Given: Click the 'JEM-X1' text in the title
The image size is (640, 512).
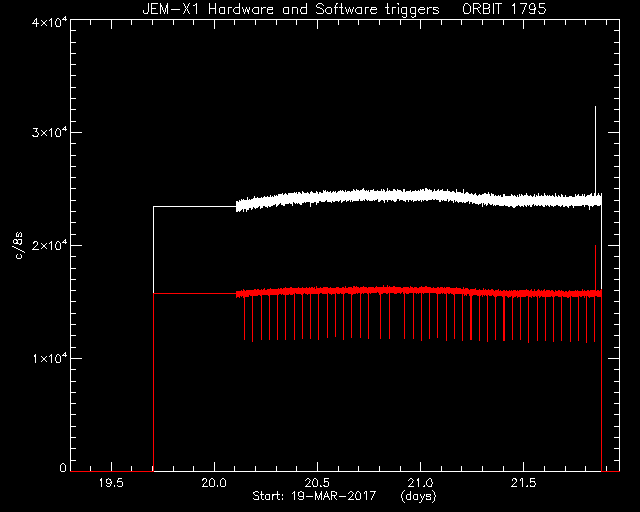Looking at the screenshot, I should tap(171, 9).
